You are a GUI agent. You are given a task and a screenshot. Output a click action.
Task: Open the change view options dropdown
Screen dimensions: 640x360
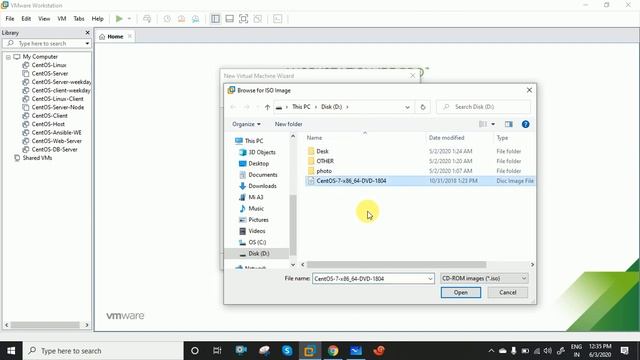pos(493,124)
